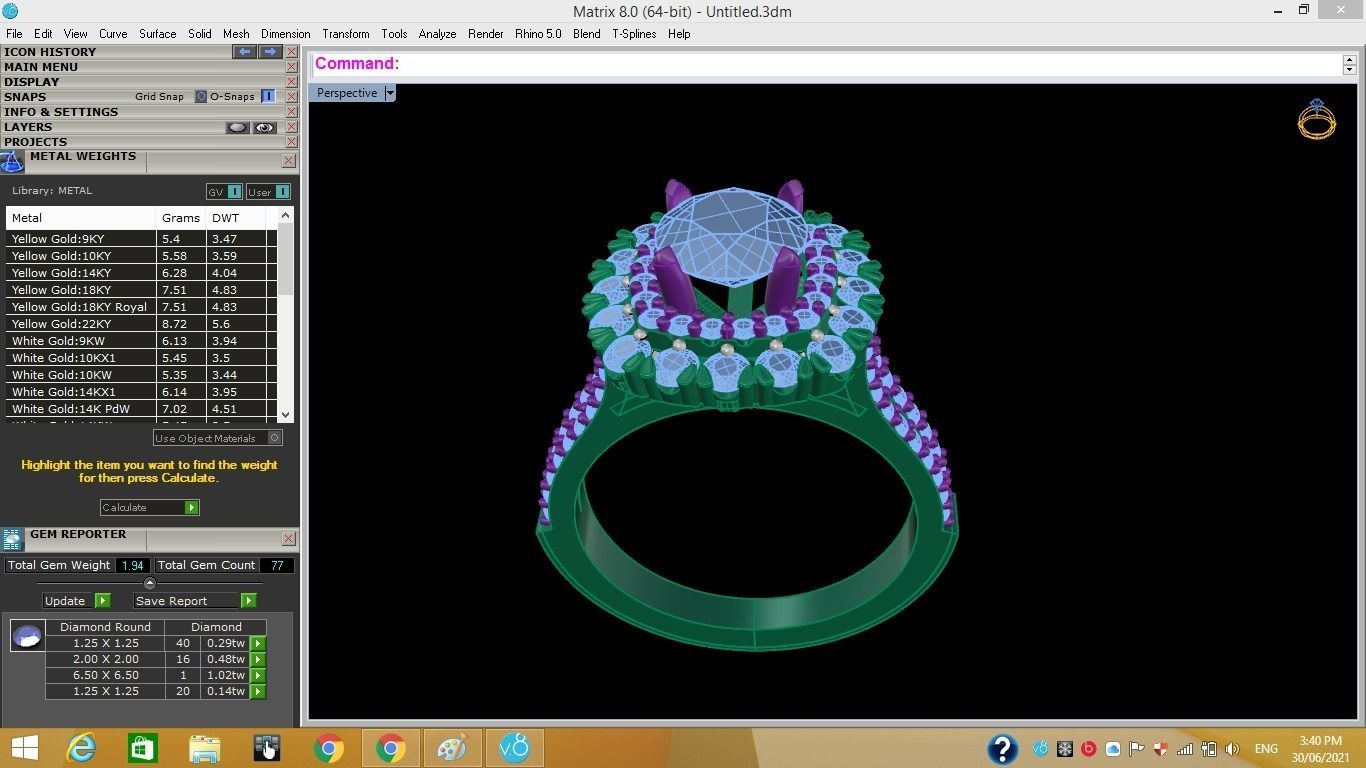Screen dimensions: 1366x768
Task: Open the File menu
Action: [14, 34]
